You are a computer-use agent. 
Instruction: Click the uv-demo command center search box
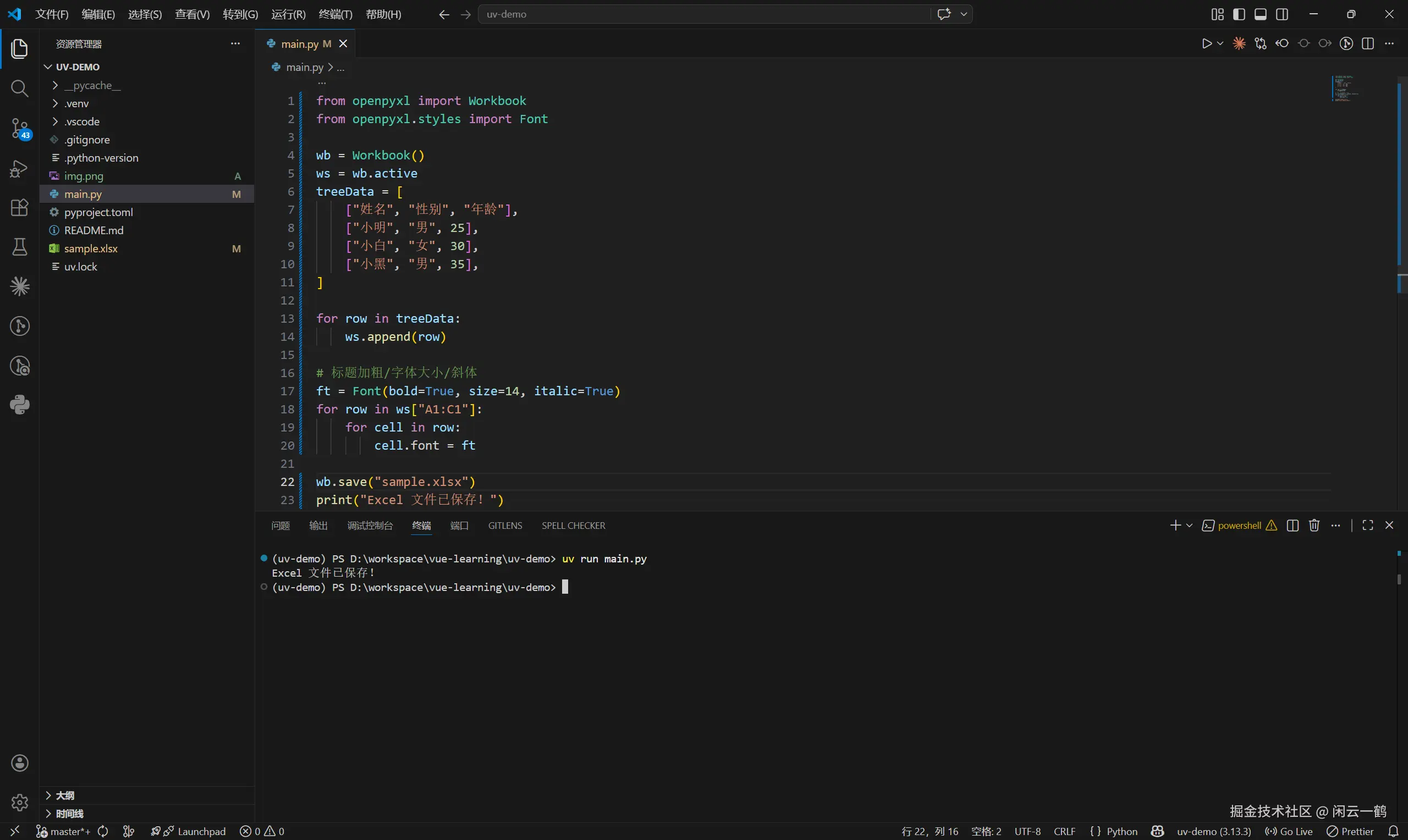tap(702, 14)
